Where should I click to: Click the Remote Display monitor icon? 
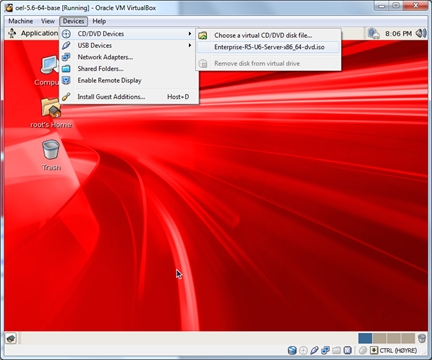(66, 80)
